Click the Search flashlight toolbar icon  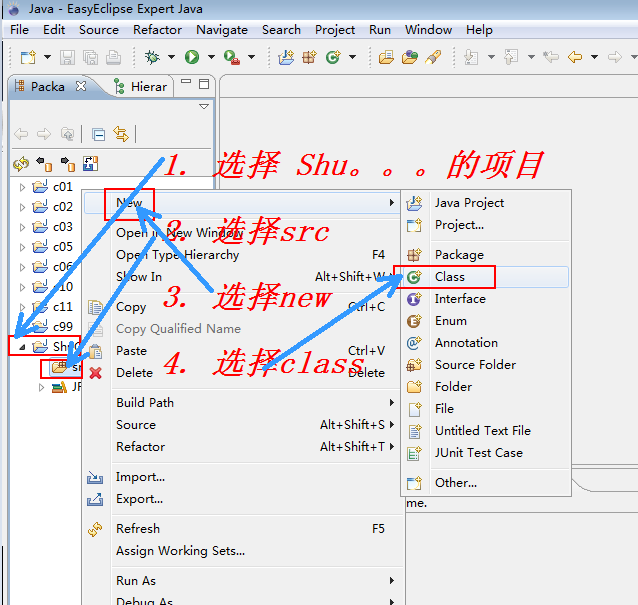coord(433,57)
